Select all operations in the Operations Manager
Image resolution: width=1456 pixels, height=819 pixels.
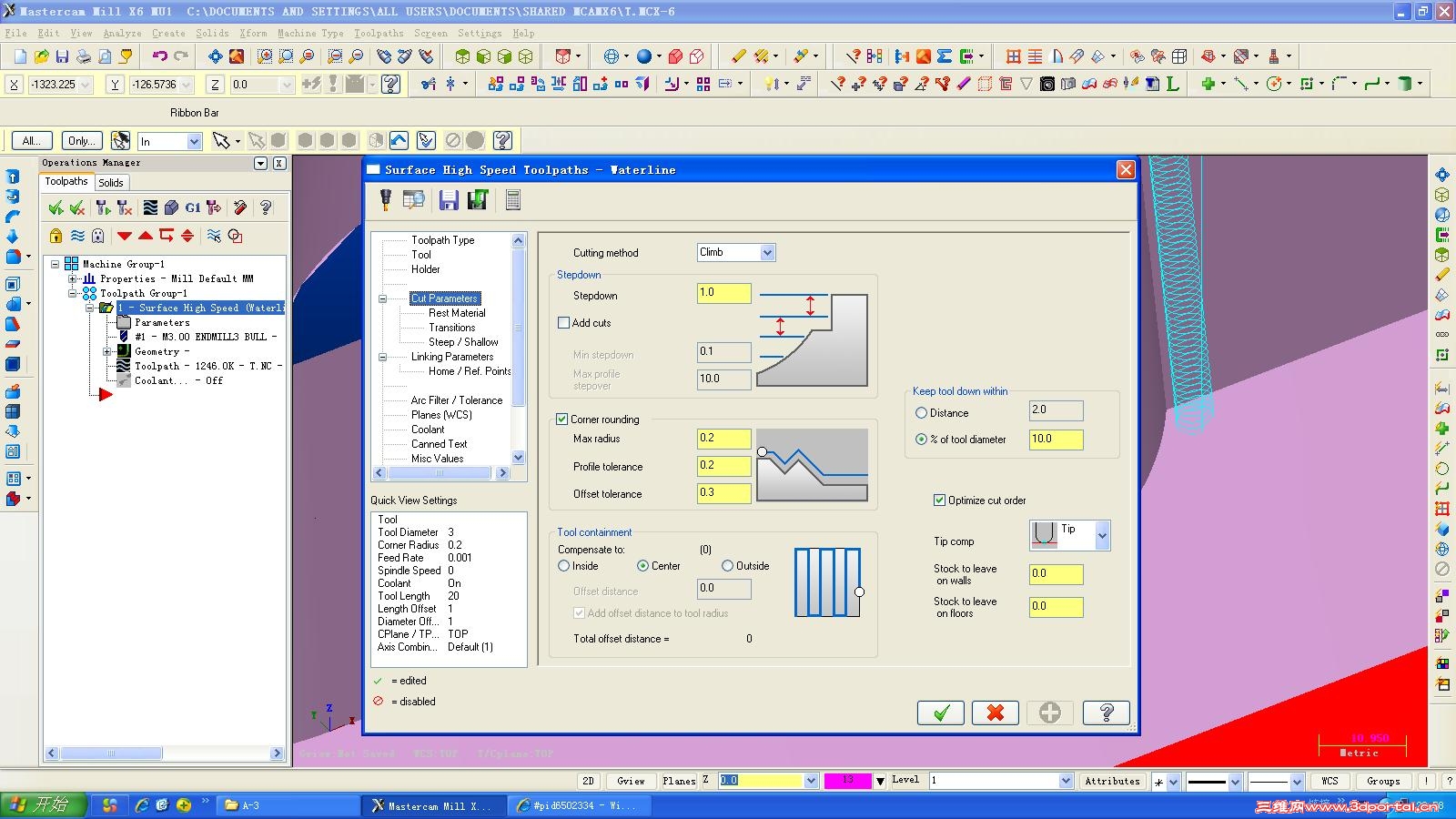[56, 207]
